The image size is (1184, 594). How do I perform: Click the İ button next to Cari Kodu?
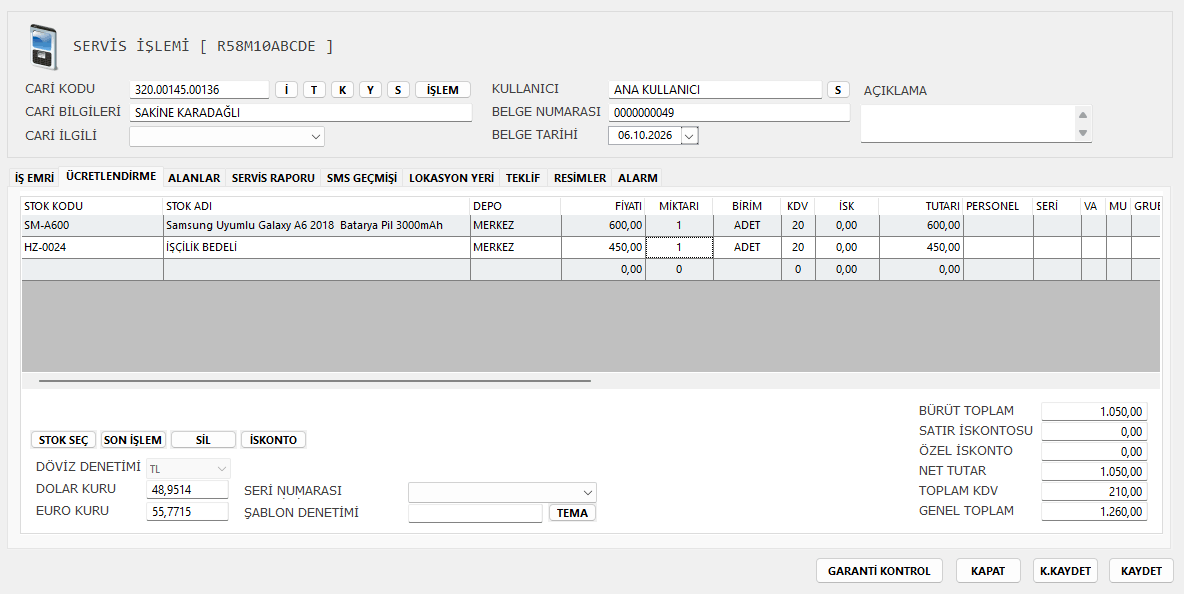(286, 90)
